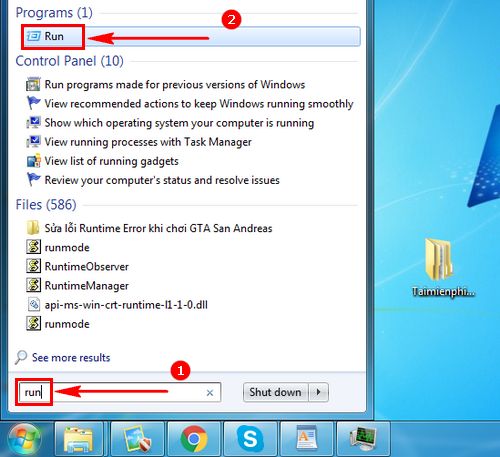The height and width of the screenshot is (457, 500).
Task: Click folder icon beside Sửa lỗi Runtime Error
Action: 33,228
